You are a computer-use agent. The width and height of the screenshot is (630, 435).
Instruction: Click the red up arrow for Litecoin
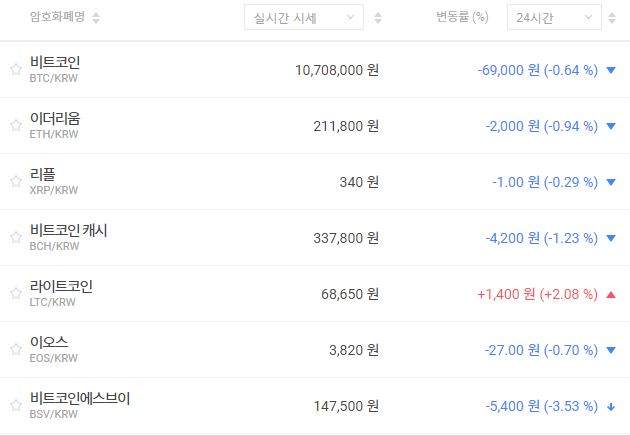[x=611, y=294]
